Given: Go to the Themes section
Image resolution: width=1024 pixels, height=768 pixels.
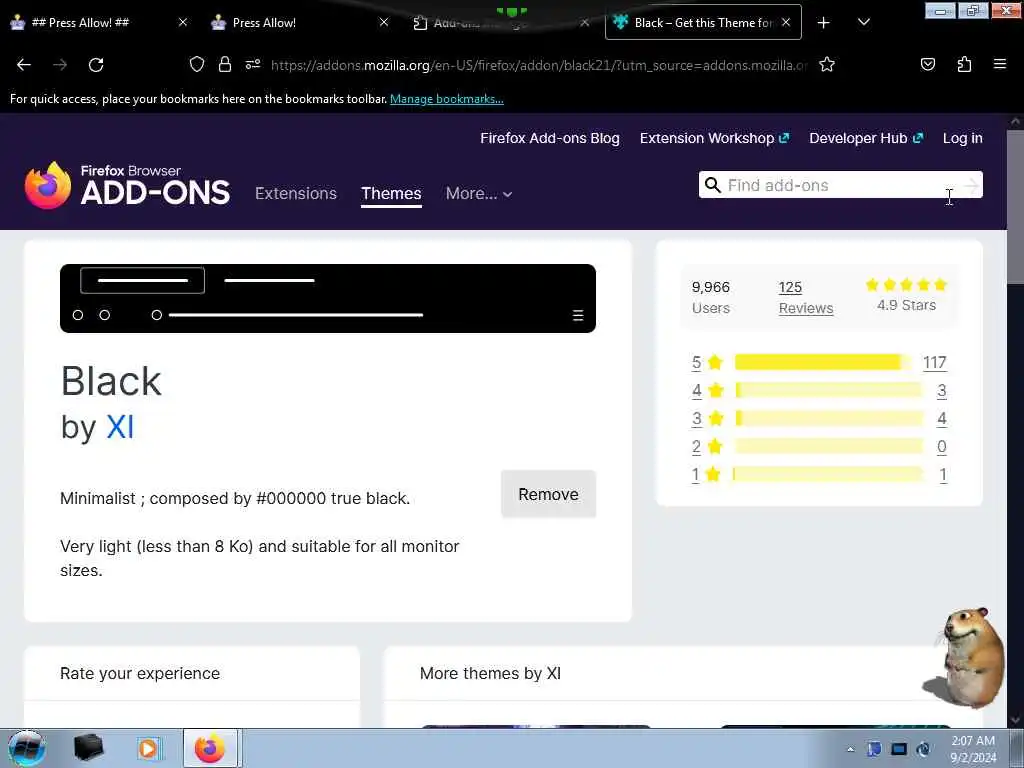Looking at the screenshot, I should (x=391, y=193).
